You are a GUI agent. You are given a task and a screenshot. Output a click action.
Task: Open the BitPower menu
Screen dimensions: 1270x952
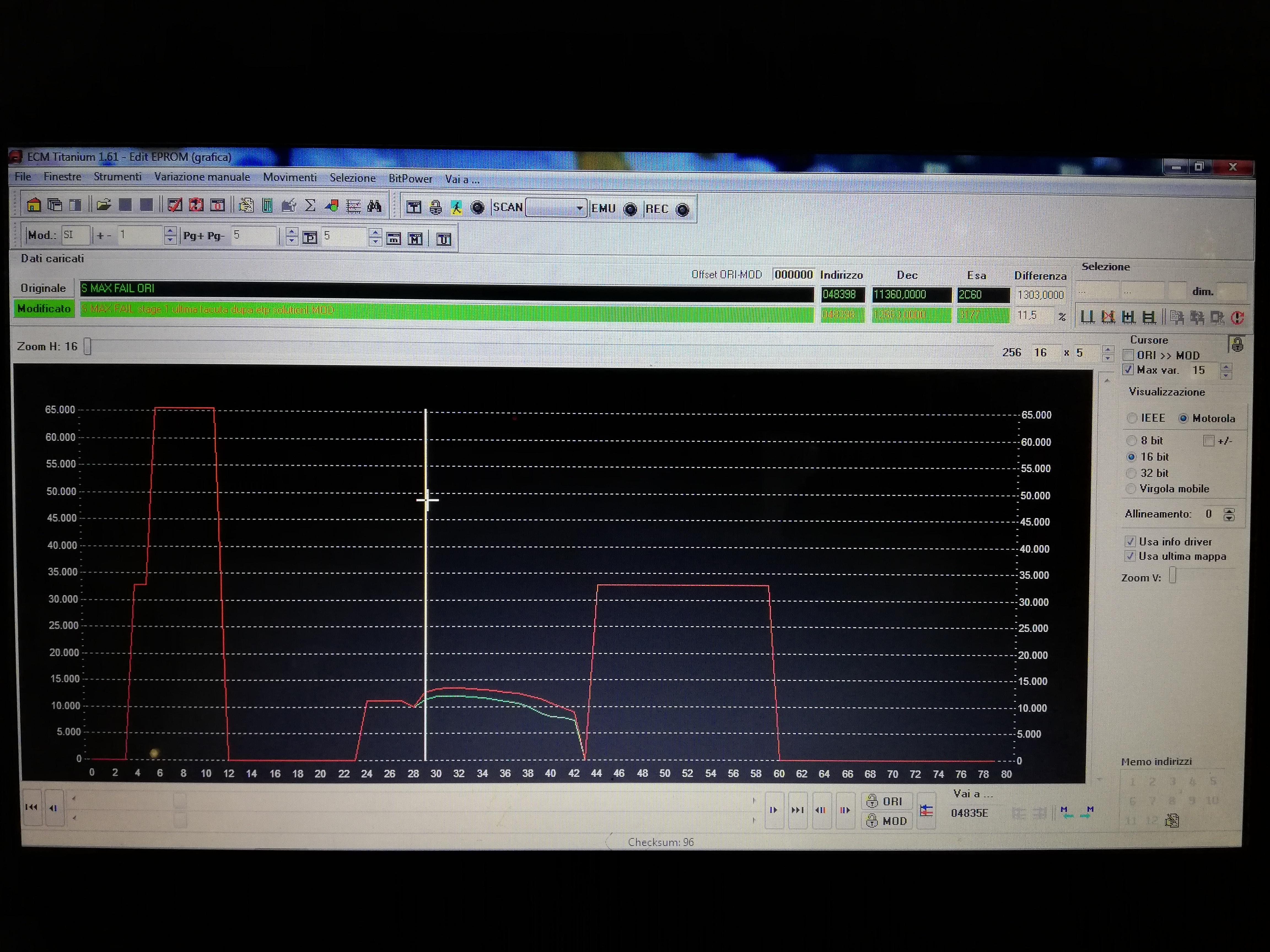point(410,178)
